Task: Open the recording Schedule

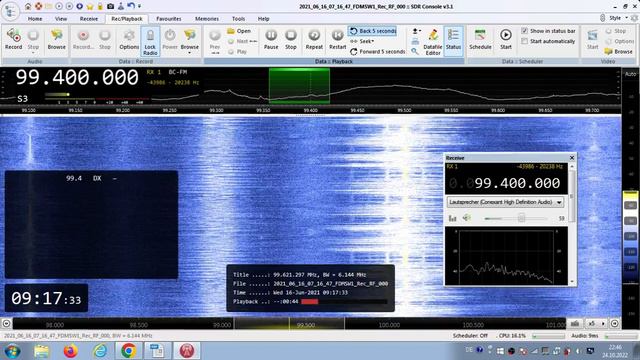Action: coord(480,40)
